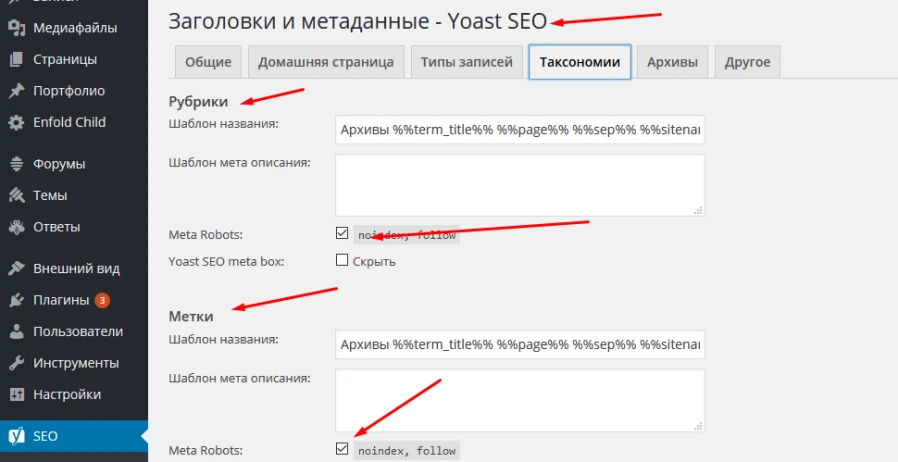This screenshot has height=462, width=898.
Task: Click the resize handle of Метки description textarea
Action: tap(698, 425)
